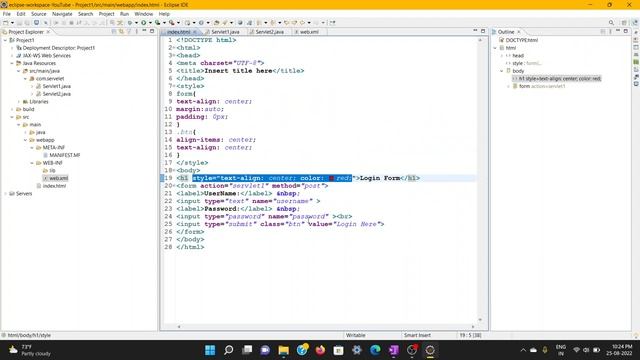This screenshot has width=640, height=360.
Task: Click the Project Explorer filter icon
Action: click(129, 31)
